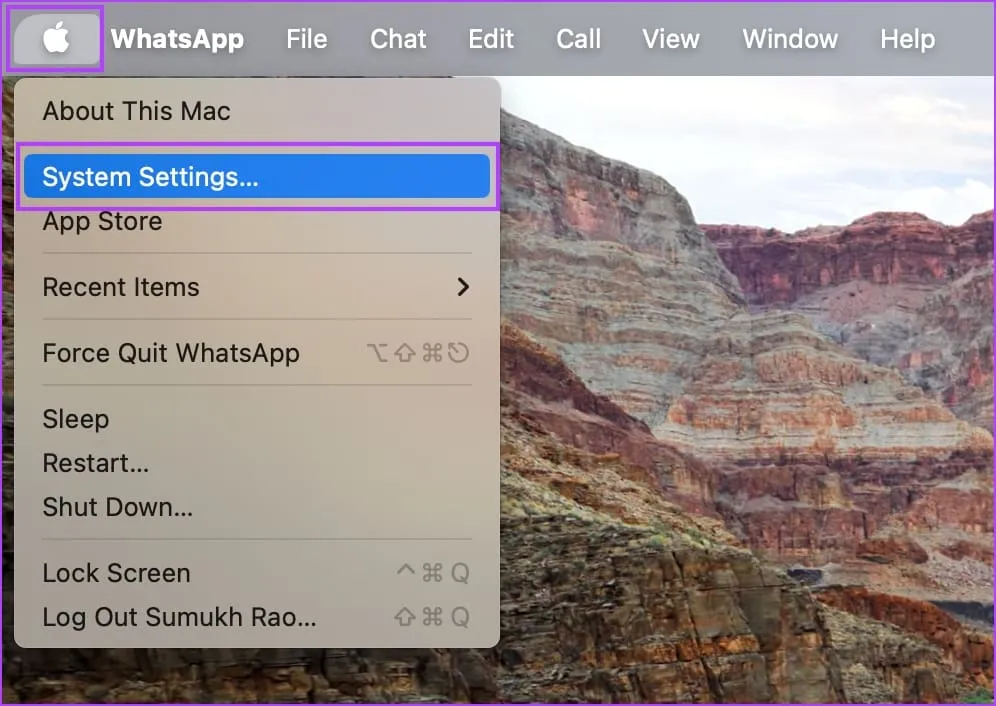Select Shut Down from the menu
Viewport: 996px width, 706px height.
pyautogui.click(x=117, y=507)
